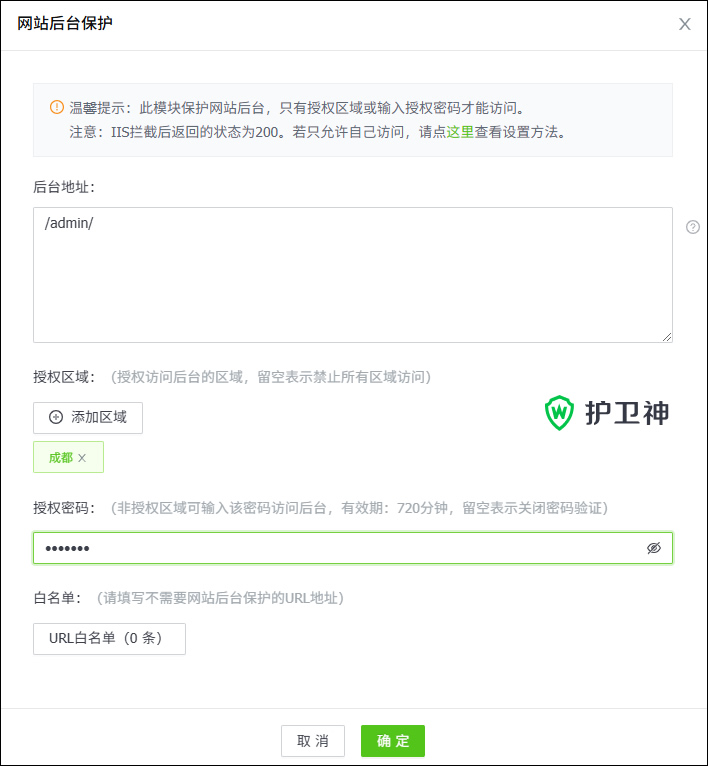Click the 授权区域 label
The height and width of the screenshot is (766, 708).
click(x=64, y=377)
